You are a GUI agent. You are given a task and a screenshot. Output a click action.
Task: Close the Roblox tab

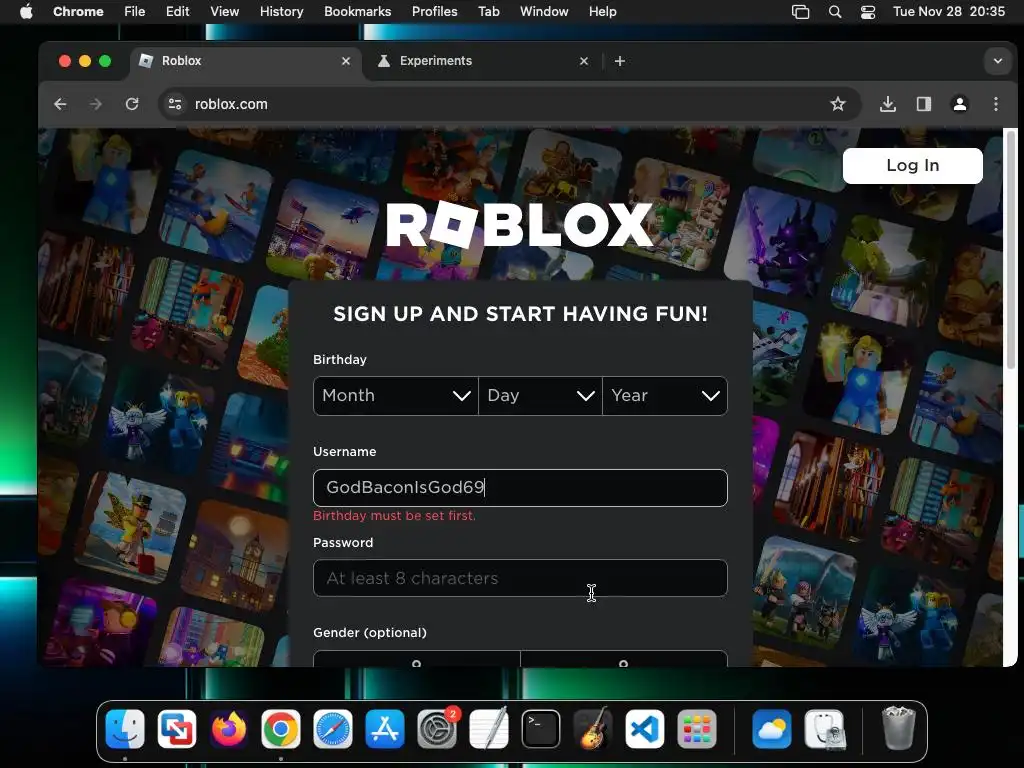pos(346,61)
